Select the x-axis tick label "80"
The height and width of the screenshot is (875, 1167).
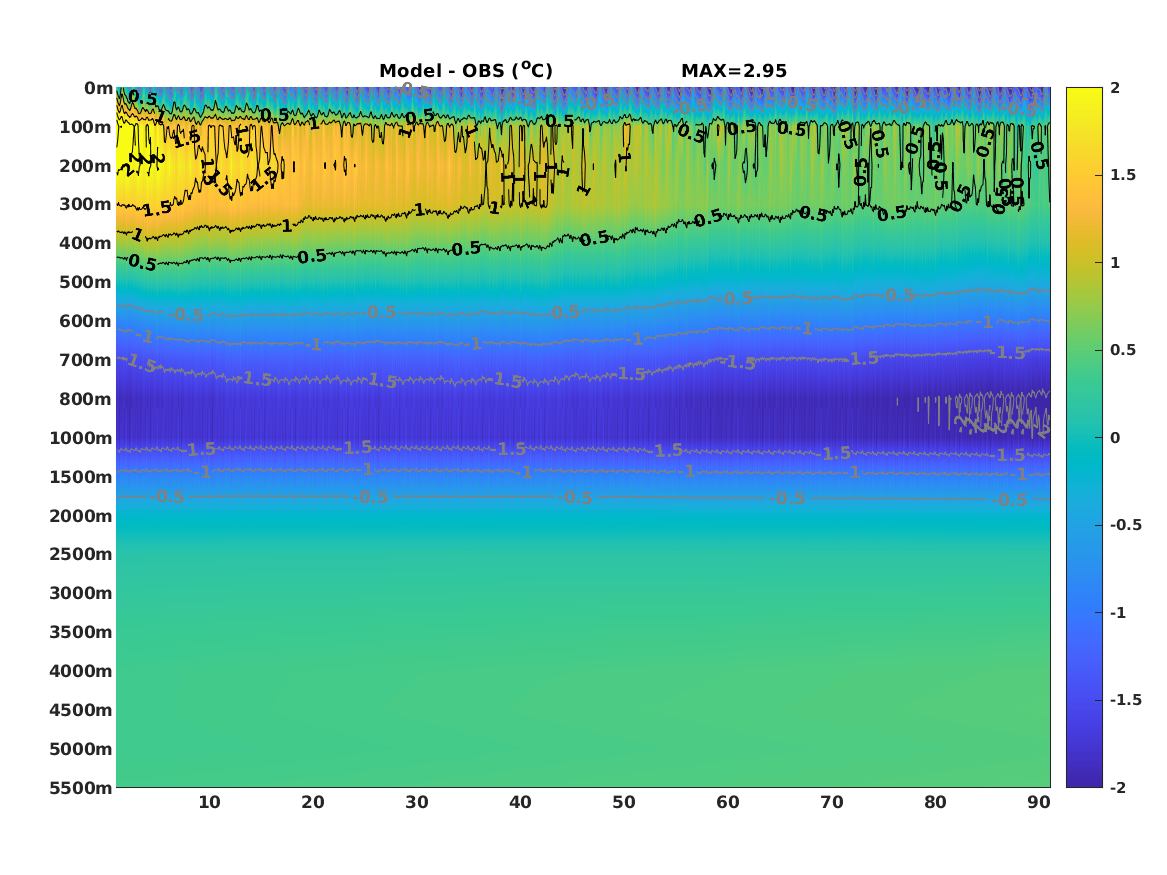click(x=935, y=802)
